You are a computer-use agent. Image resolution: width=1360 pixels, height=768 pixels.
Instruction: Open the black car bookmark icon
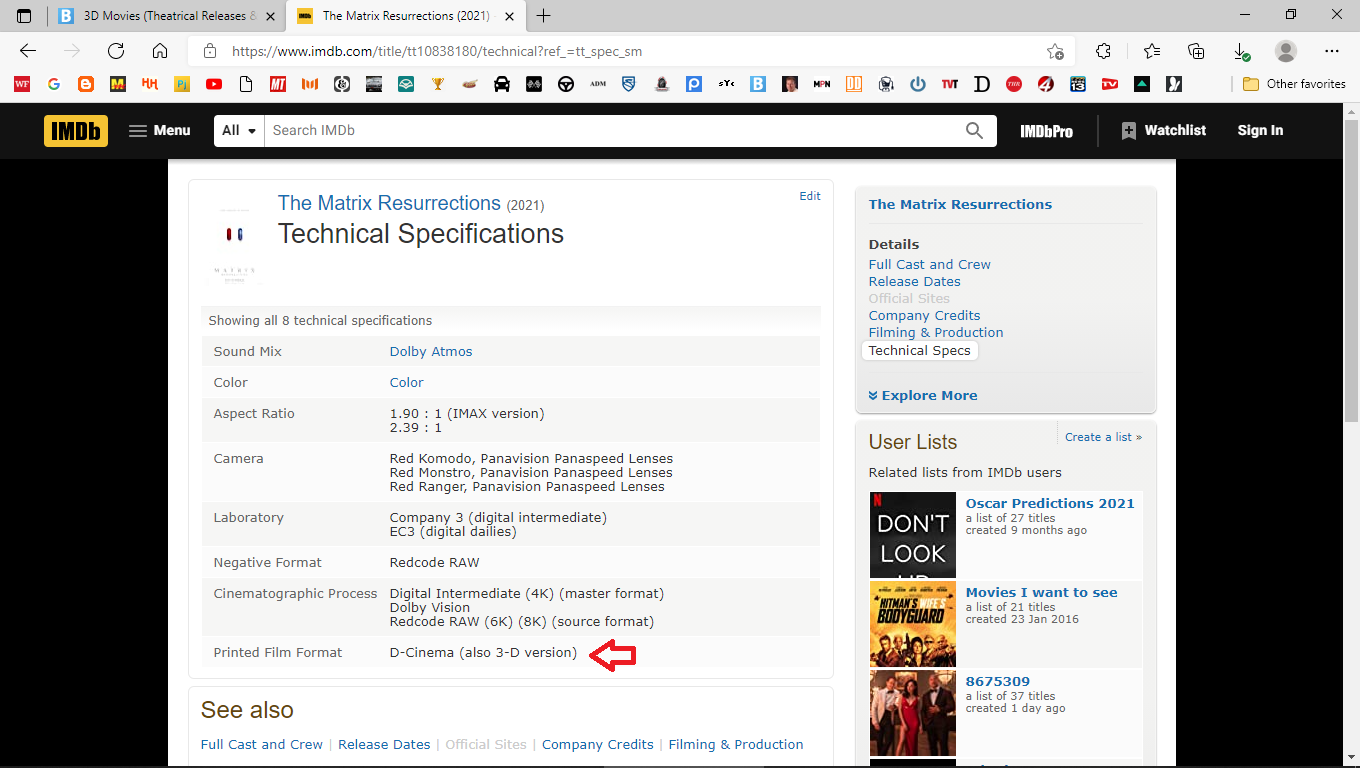click(502, 84)
